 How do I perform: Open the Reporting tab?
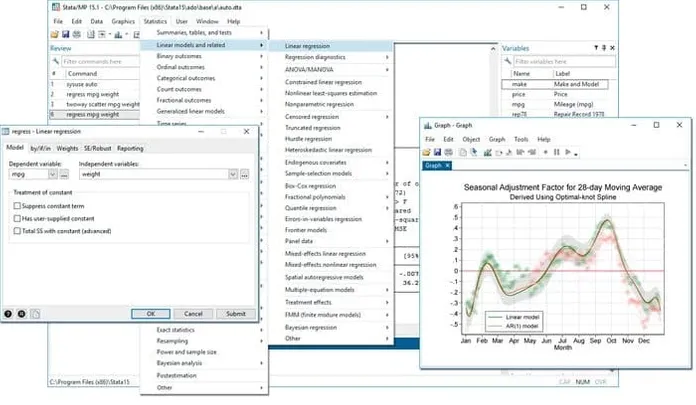(x=130, y=148)
